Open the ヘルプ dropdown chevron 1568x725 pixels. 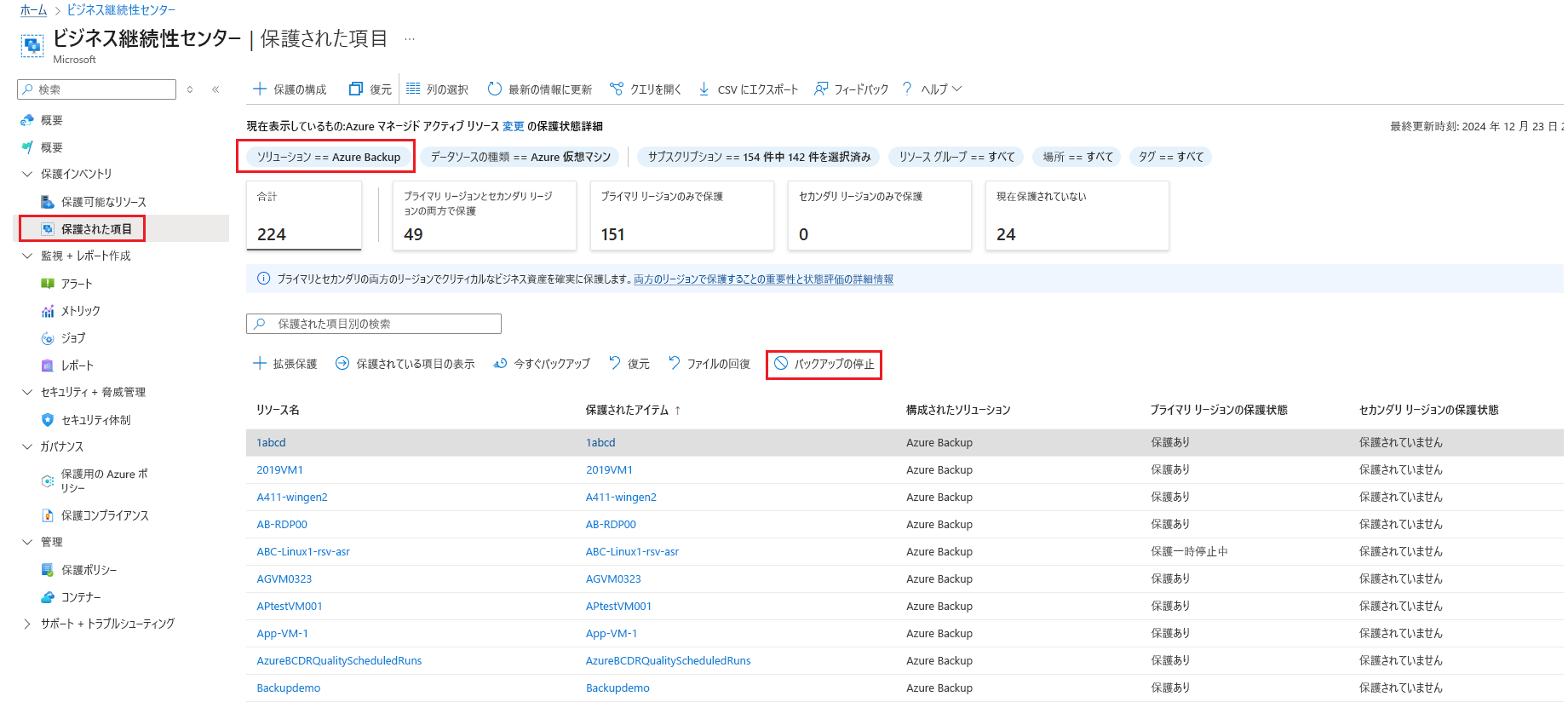click(x=956, y=89)
